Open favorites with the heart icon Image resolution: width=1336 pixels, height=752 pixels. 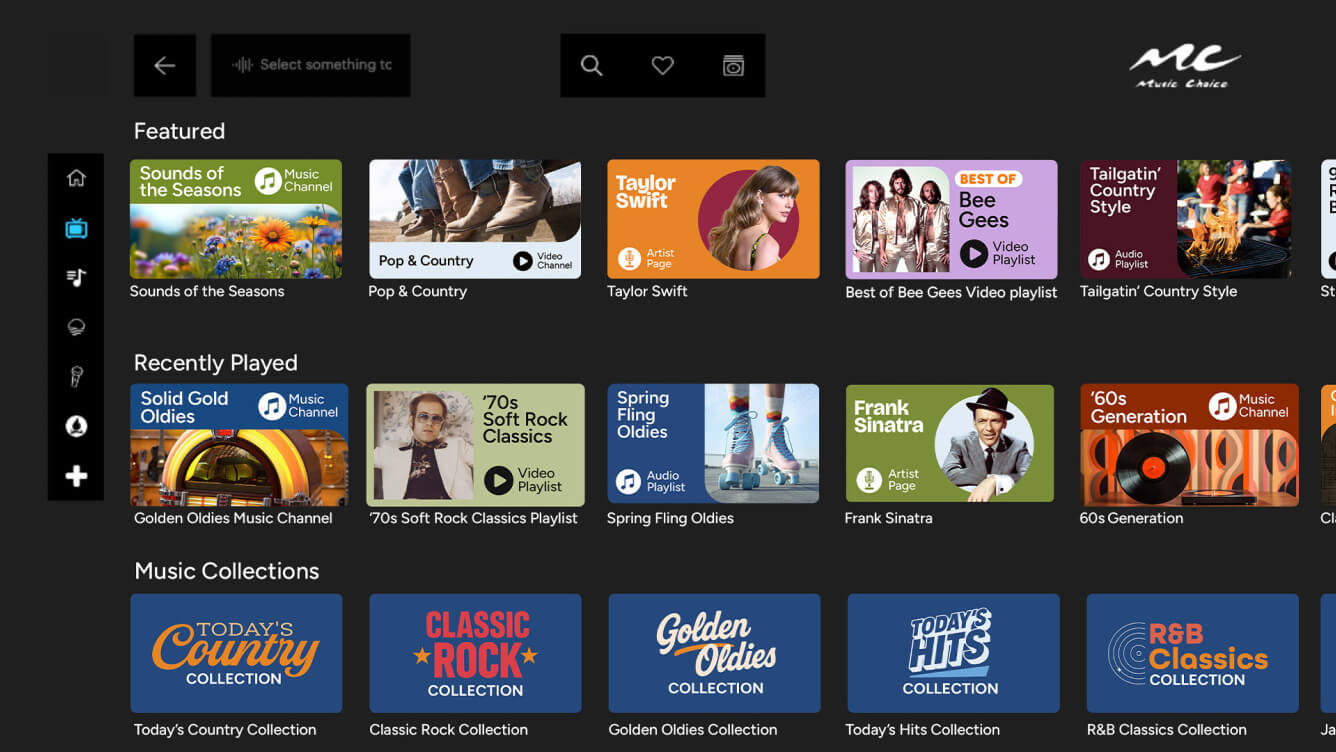tap(662, 66)
